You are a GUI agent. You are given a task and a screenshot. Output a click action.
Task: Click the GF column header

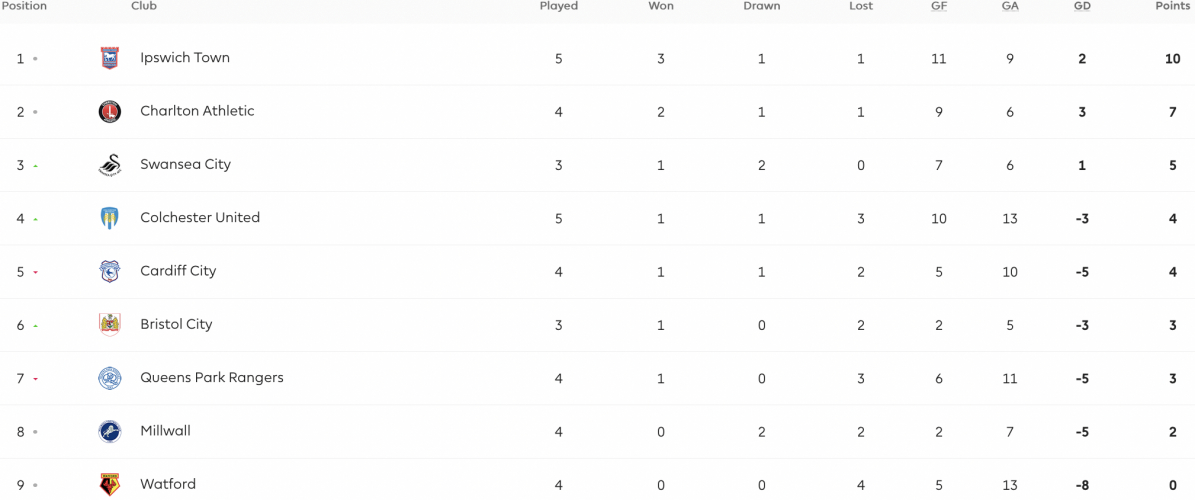(x=938, y=6)
